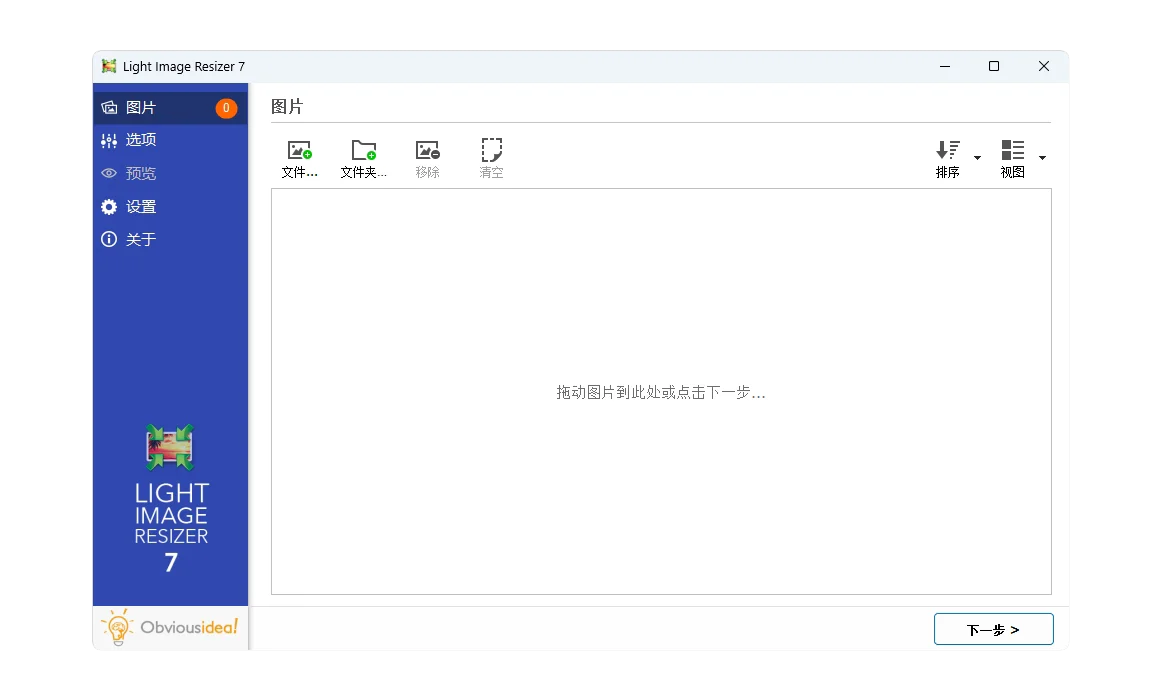Switch to the 关于 sidebar tab
This screenshot has width=1152, height=694.
141,239
